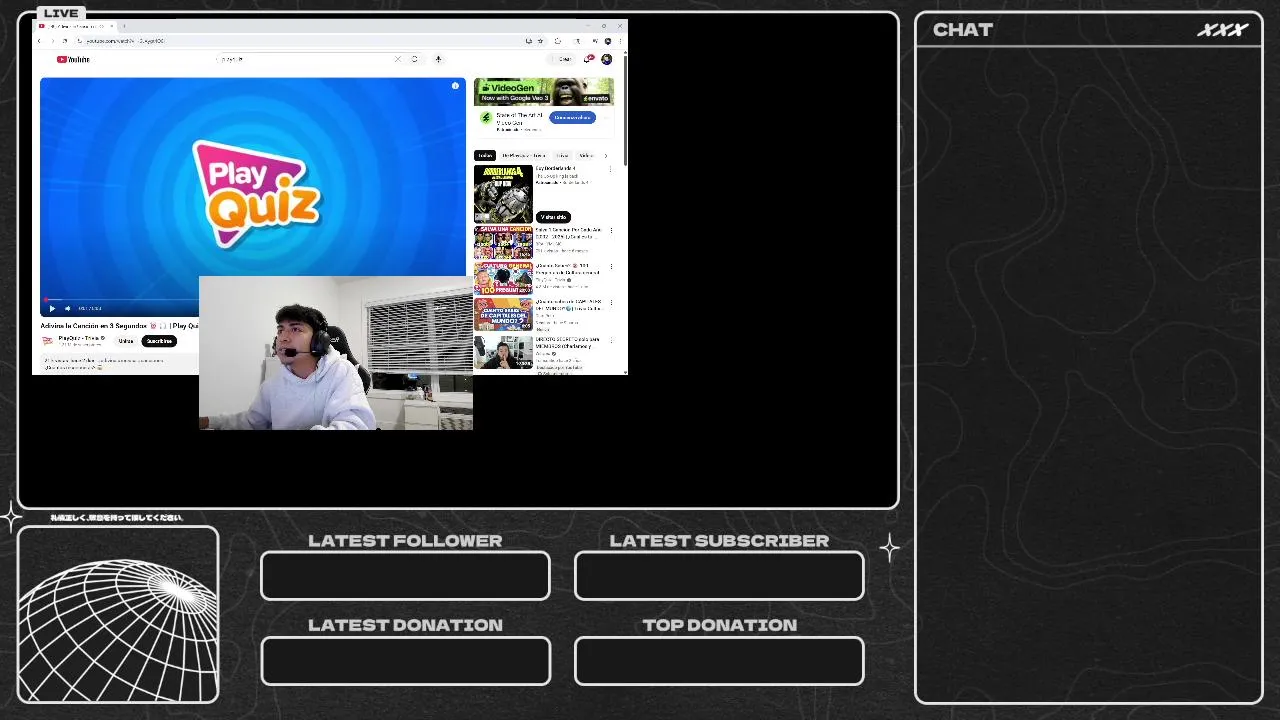Show more filter chips with the chevron
Screen dimensions: 1280x720
click(x=606, y=156)
